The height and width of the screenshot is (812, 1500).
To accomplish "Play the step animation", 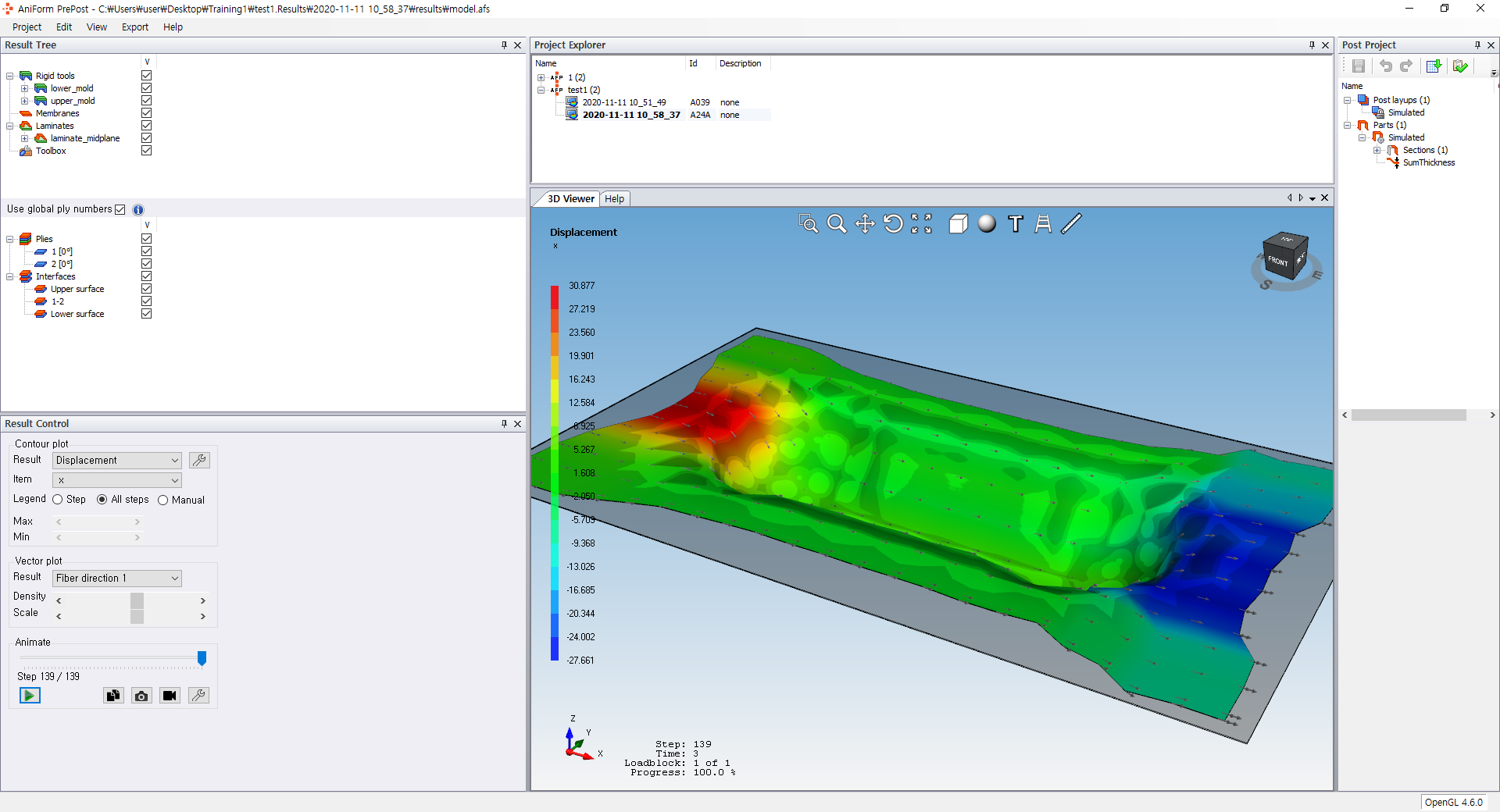I will coord(30,696).
